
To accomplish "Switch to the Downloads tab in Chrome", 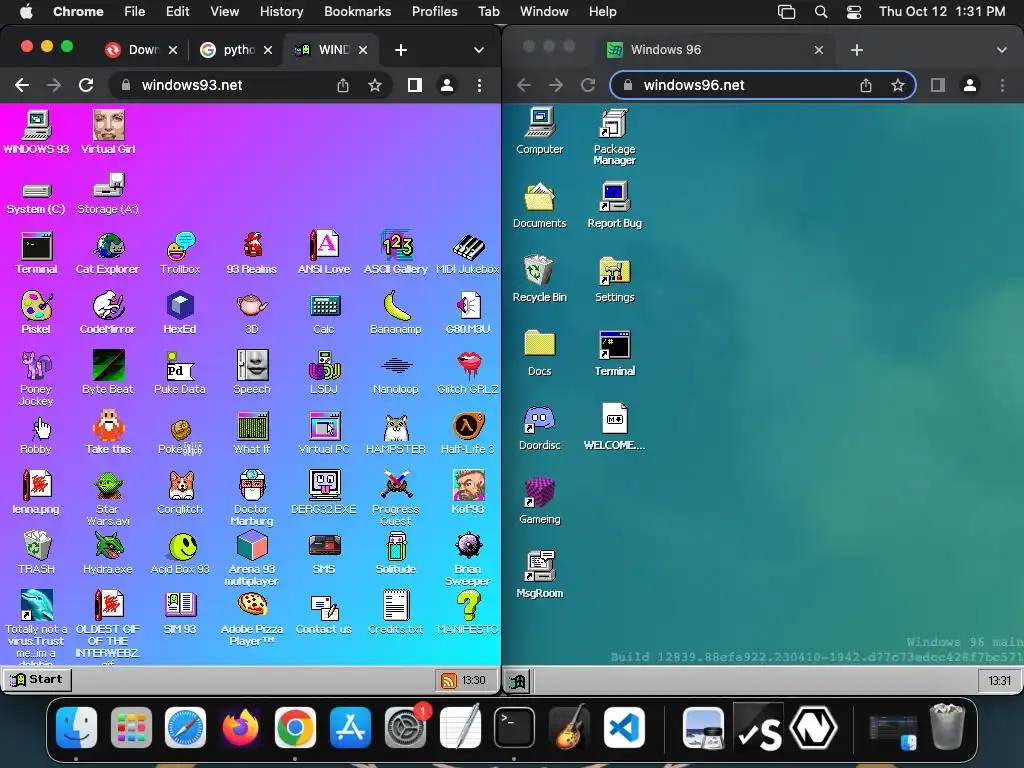I will (142, 50).
